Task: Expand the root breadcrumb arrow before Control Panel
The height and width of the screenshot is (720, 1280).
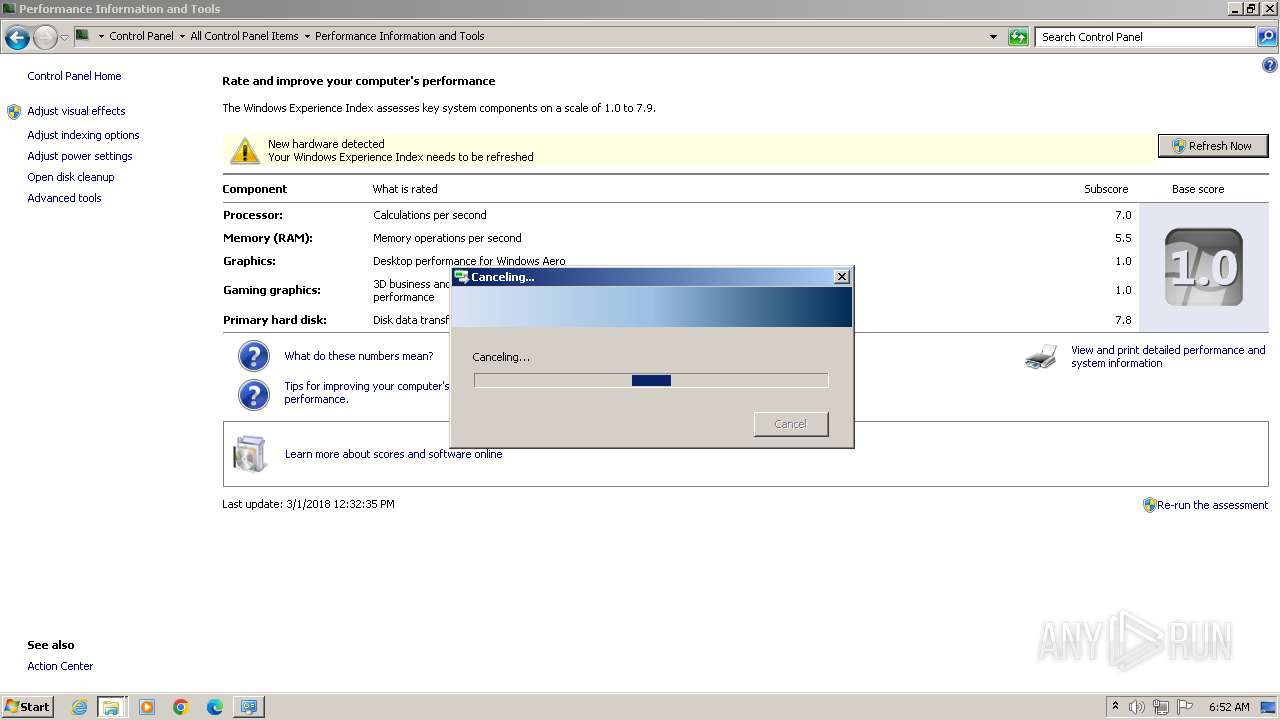Action: pyautogui.click(x=101, y=36)
